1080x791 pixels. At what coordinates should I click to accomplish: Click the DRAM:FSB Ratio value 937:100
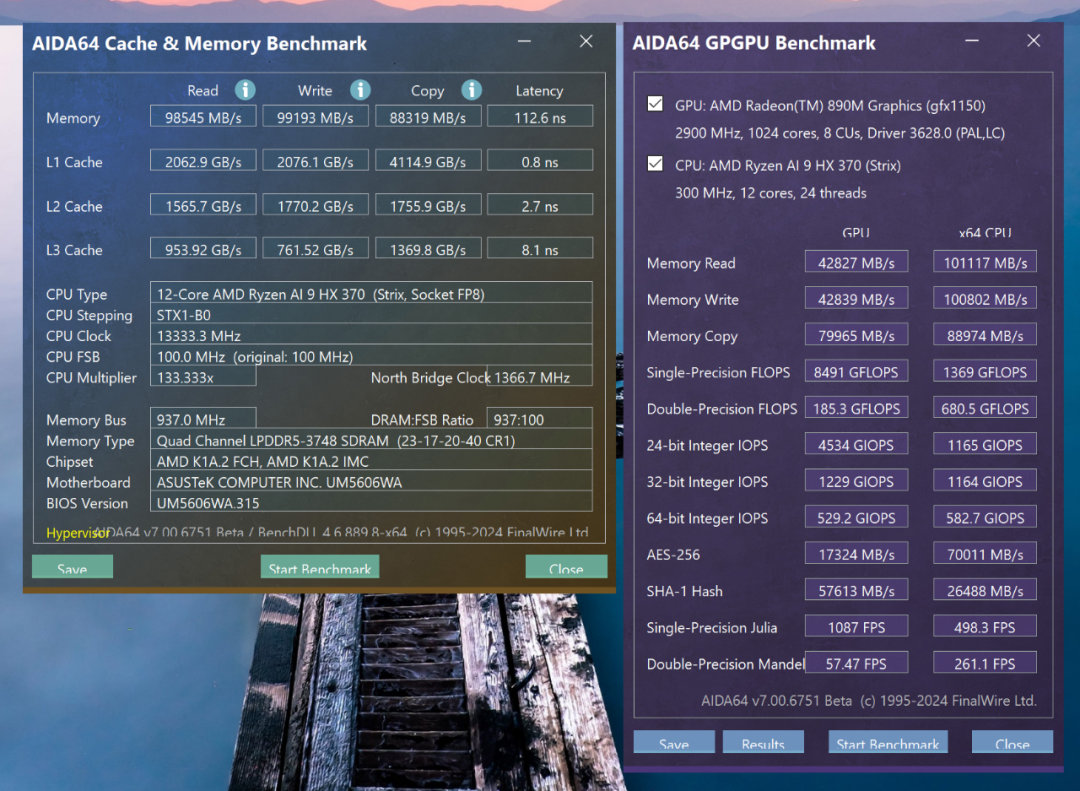(x=540, y=419)
